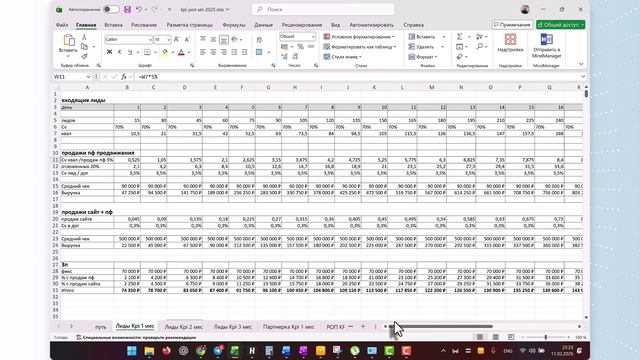Align cell text right
The image size is (640, 360).
pos(223,52)
